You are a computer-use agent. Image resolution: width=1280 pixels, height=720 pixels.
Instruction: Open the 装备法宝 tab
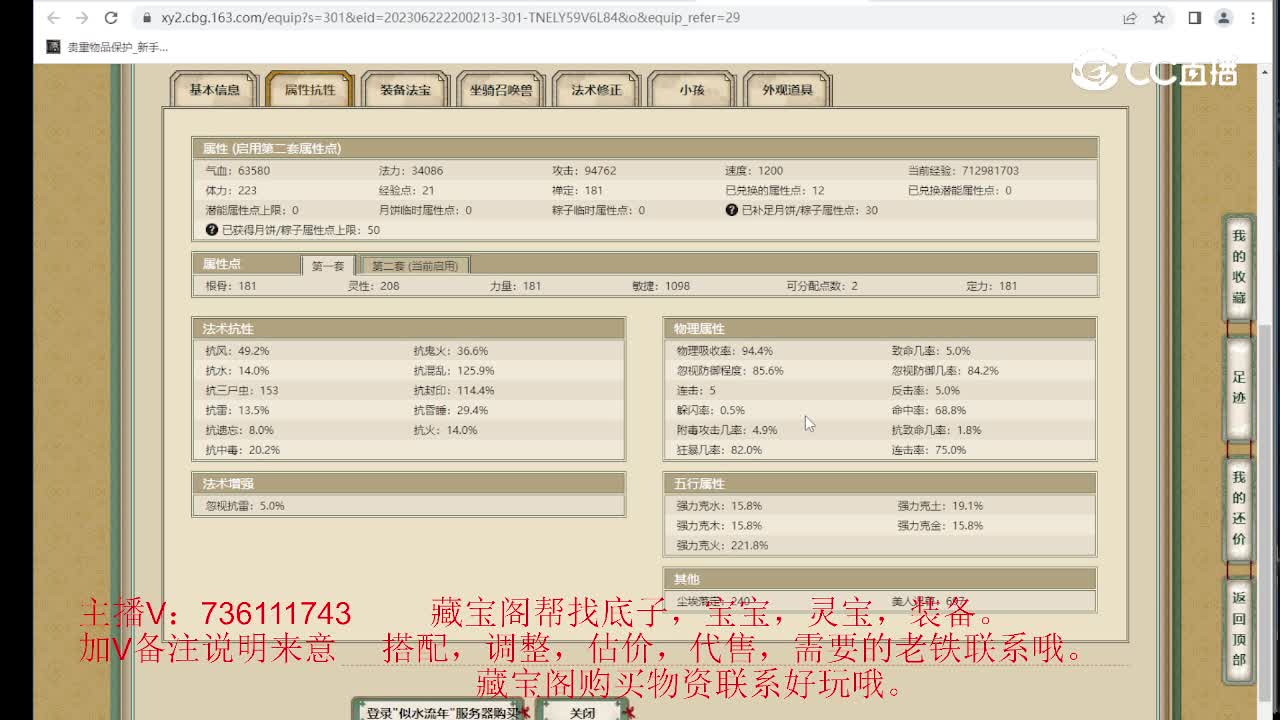(404, 90)
